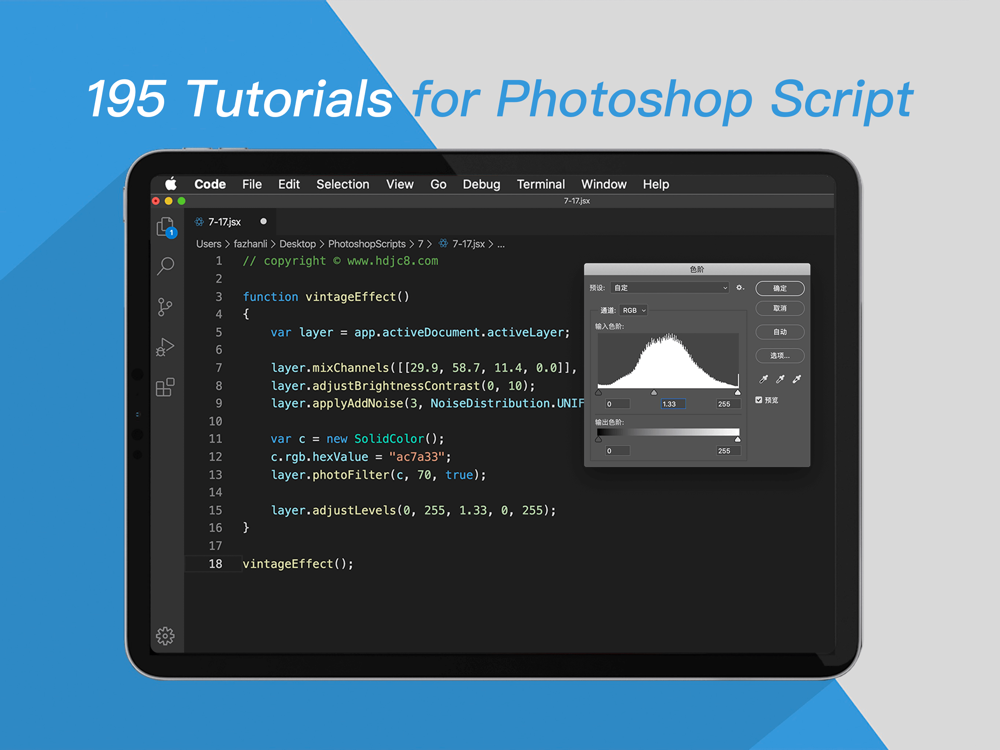The image size is (1000, 750).
Task: Click the output highlight field 255
Action: [x=728, y=451]
